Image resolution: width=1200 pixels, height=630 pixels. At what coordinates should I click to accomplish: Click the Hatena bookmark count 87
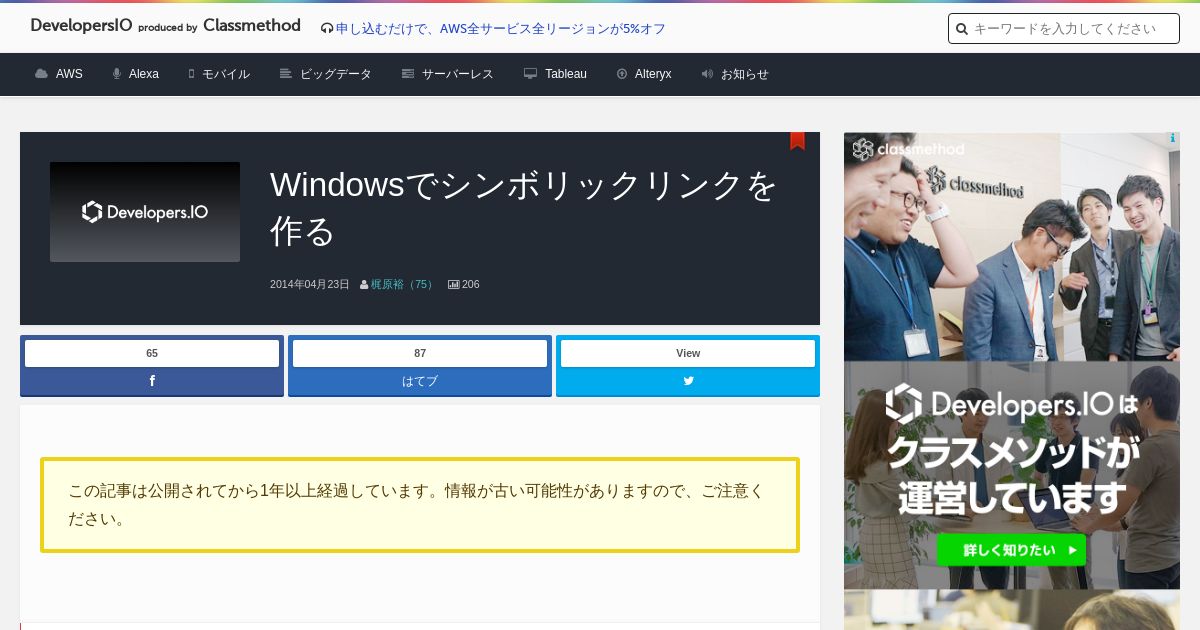pyautogui.click(x=420, y=353)
